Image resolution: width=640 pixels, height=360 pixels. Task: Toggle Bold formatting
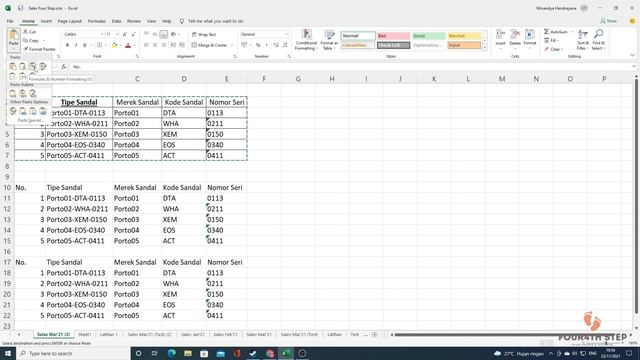click(67, 45)
